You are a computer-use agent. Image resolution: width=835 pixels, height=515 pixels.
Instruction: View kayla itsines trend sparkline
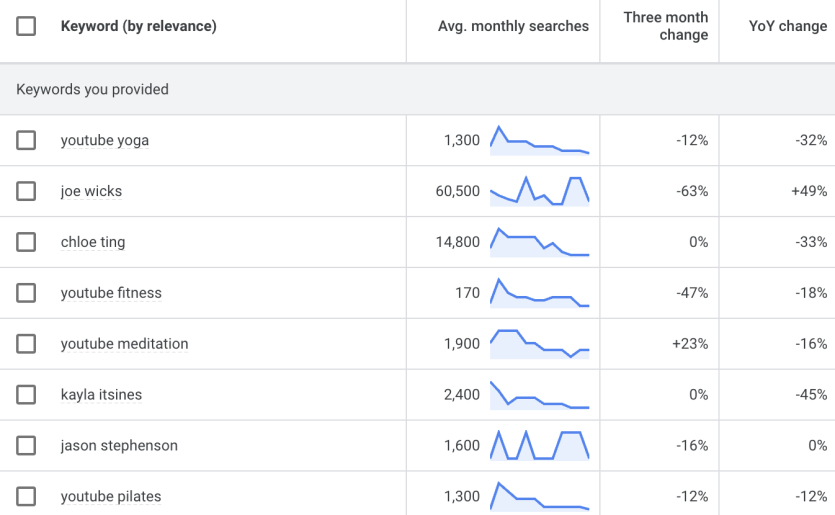click(539, 395)
